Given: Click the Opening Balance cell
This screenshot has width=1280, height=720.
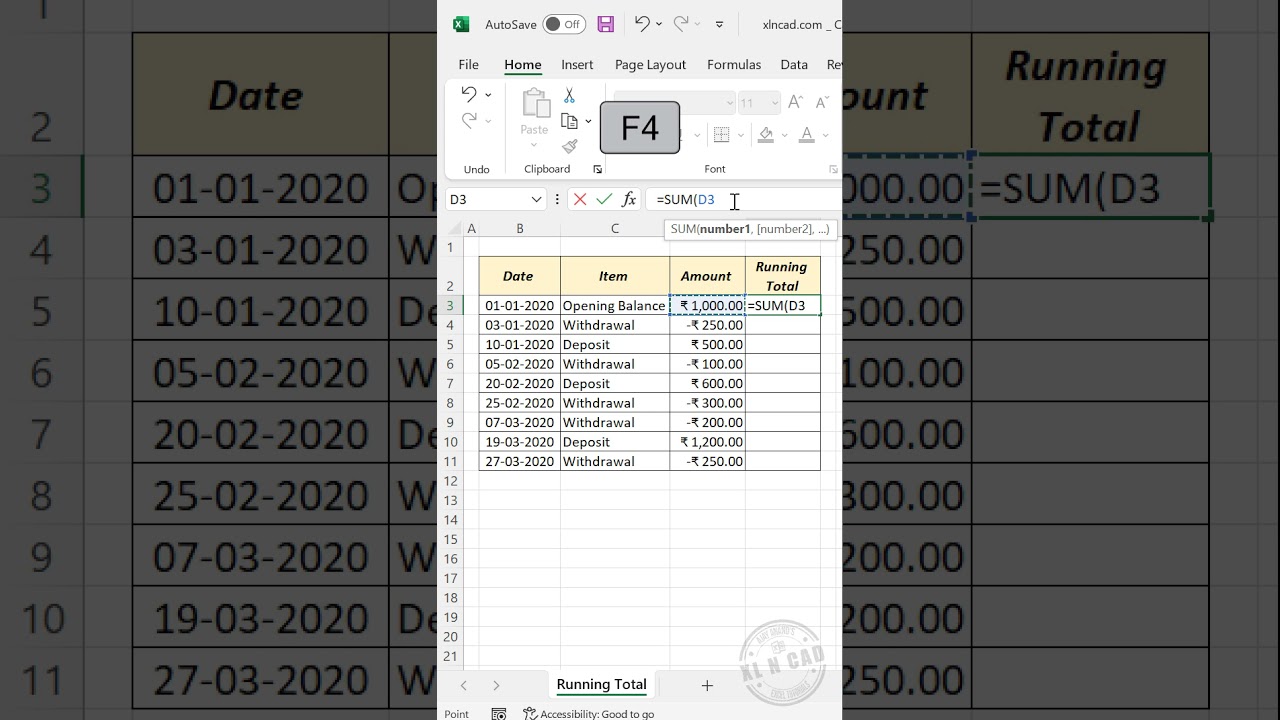Looking at the screenshot, I should [615, 306].
